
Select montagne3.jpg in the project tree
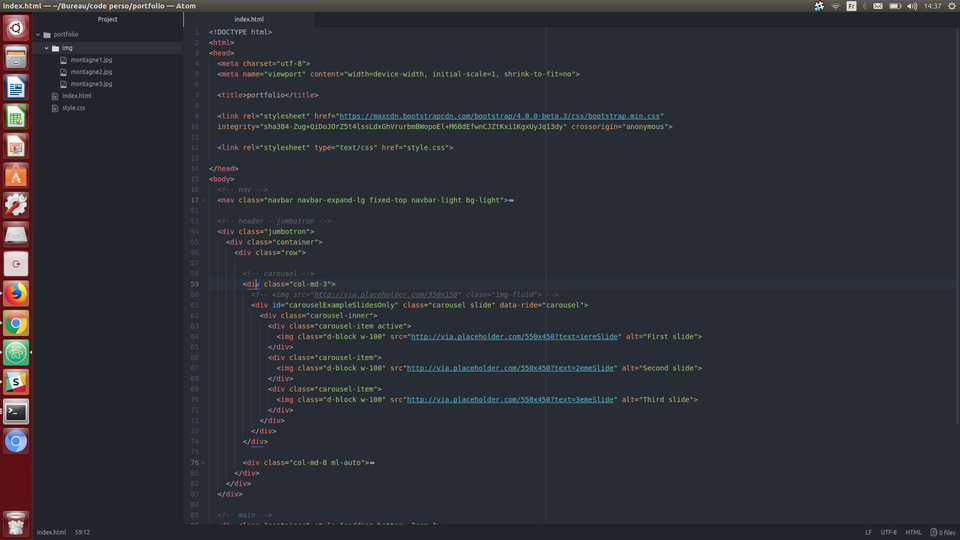point(91,84)
